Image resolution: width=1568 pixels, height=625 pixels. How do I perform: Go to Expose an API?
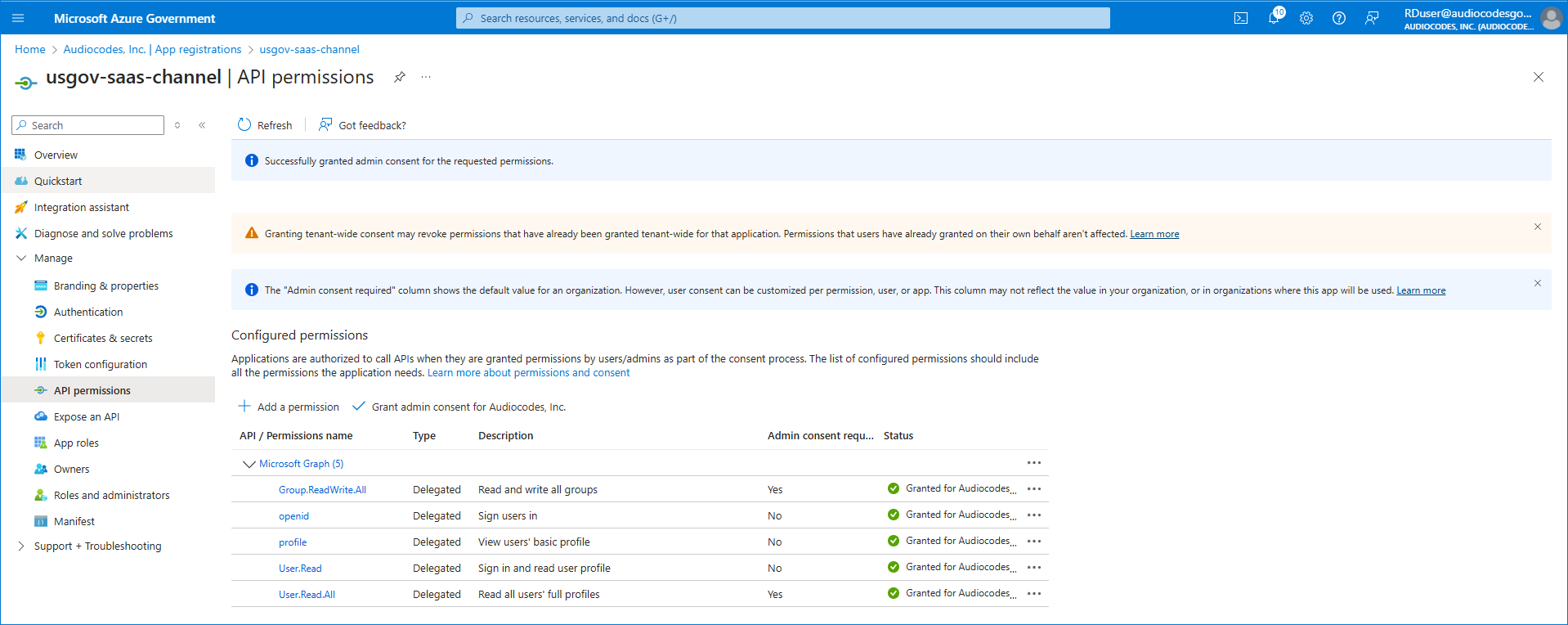[87, 416]
